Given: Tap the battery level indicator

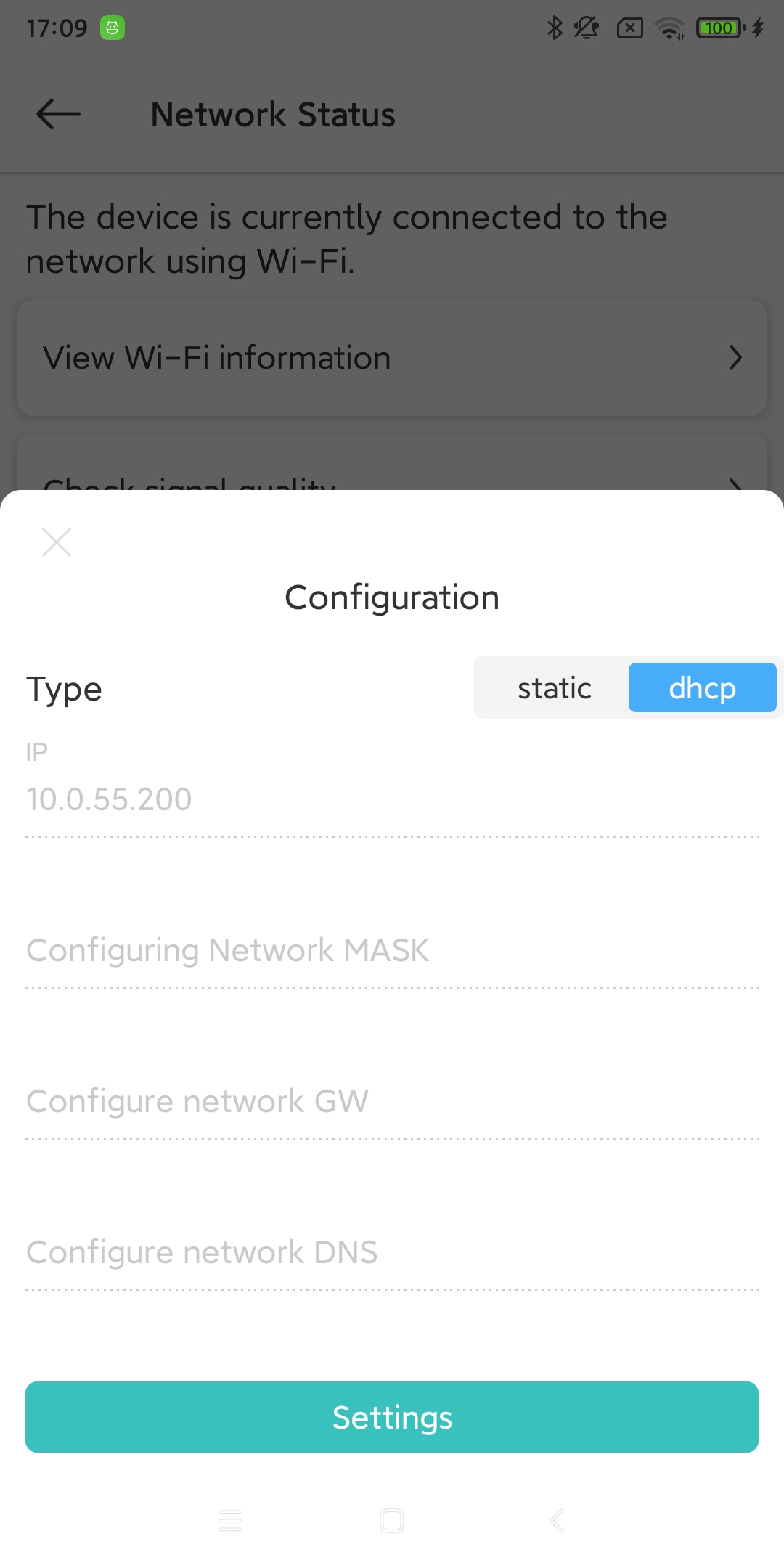Looking at the screenshot, I should pyautogui.click(x=720, y=28).
